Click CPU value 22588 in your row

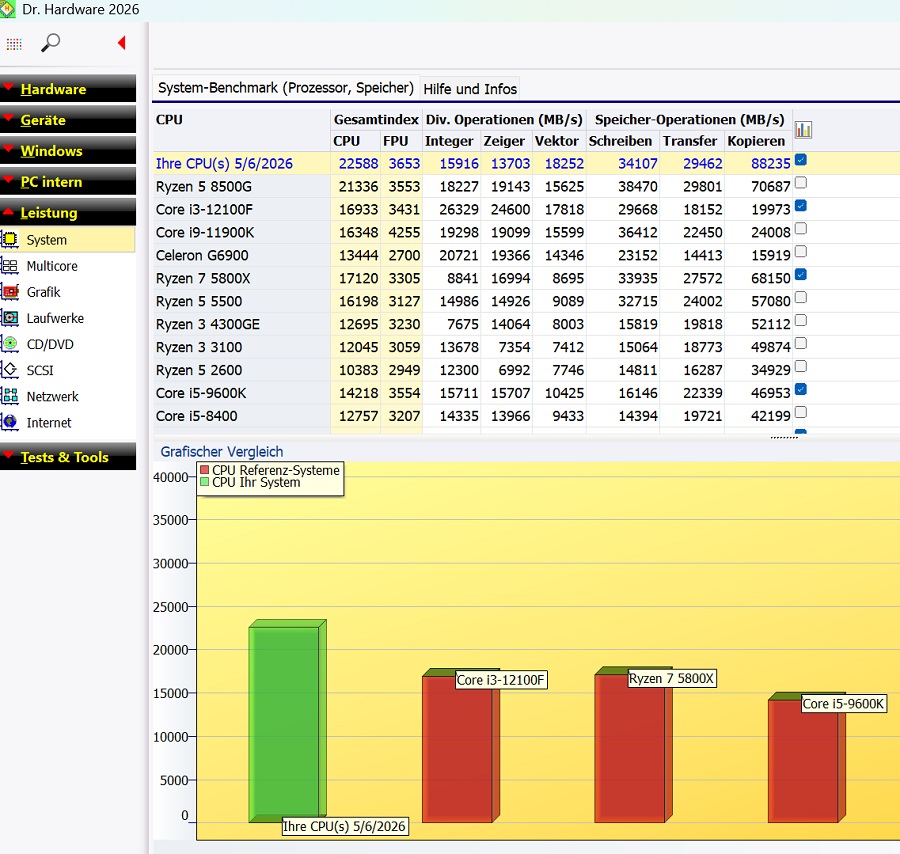coord(358,164)
